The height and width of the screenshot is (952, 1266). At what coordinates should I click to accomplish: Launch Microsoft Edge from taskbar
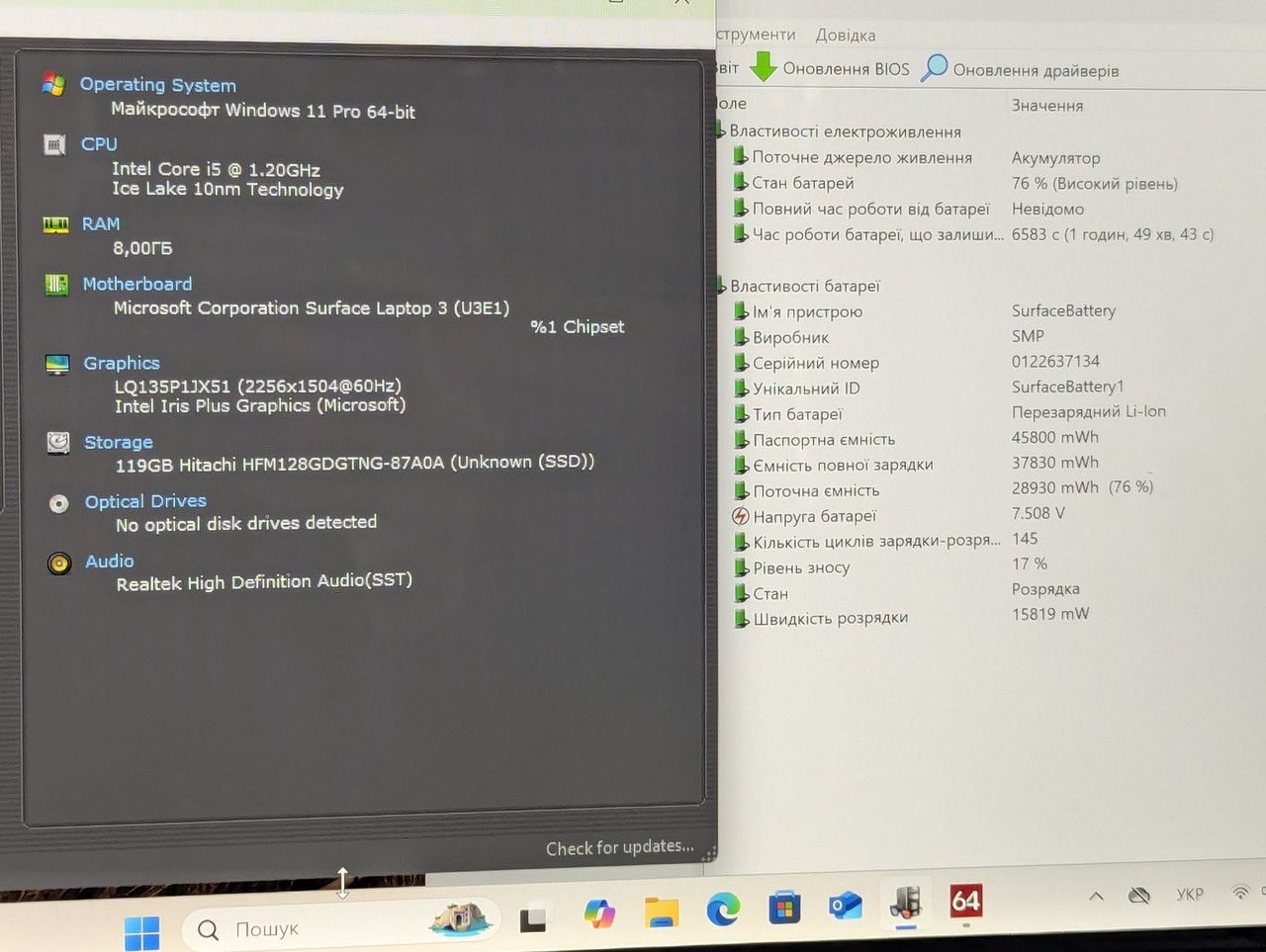(723, 908)
